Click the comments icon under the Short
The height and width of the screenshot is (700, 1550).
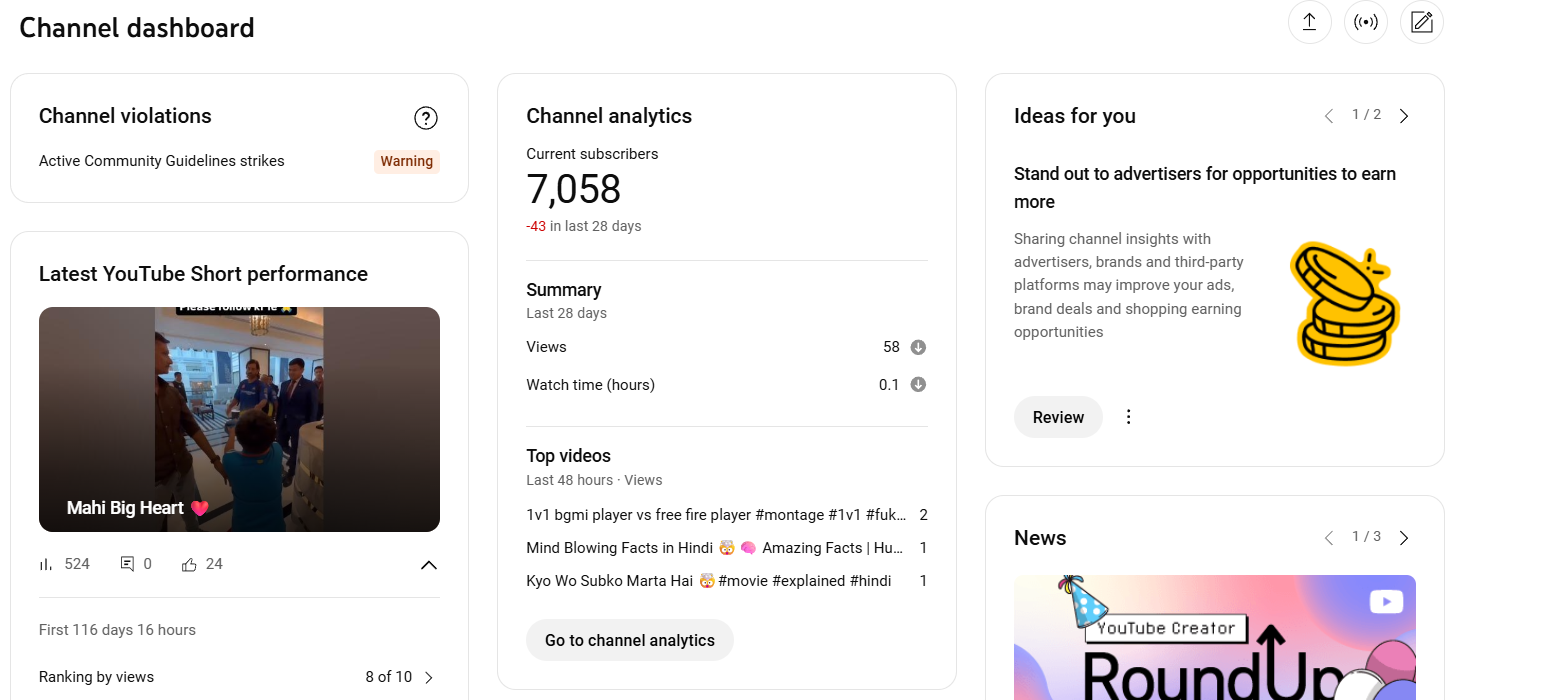click(x=127, y=564)
